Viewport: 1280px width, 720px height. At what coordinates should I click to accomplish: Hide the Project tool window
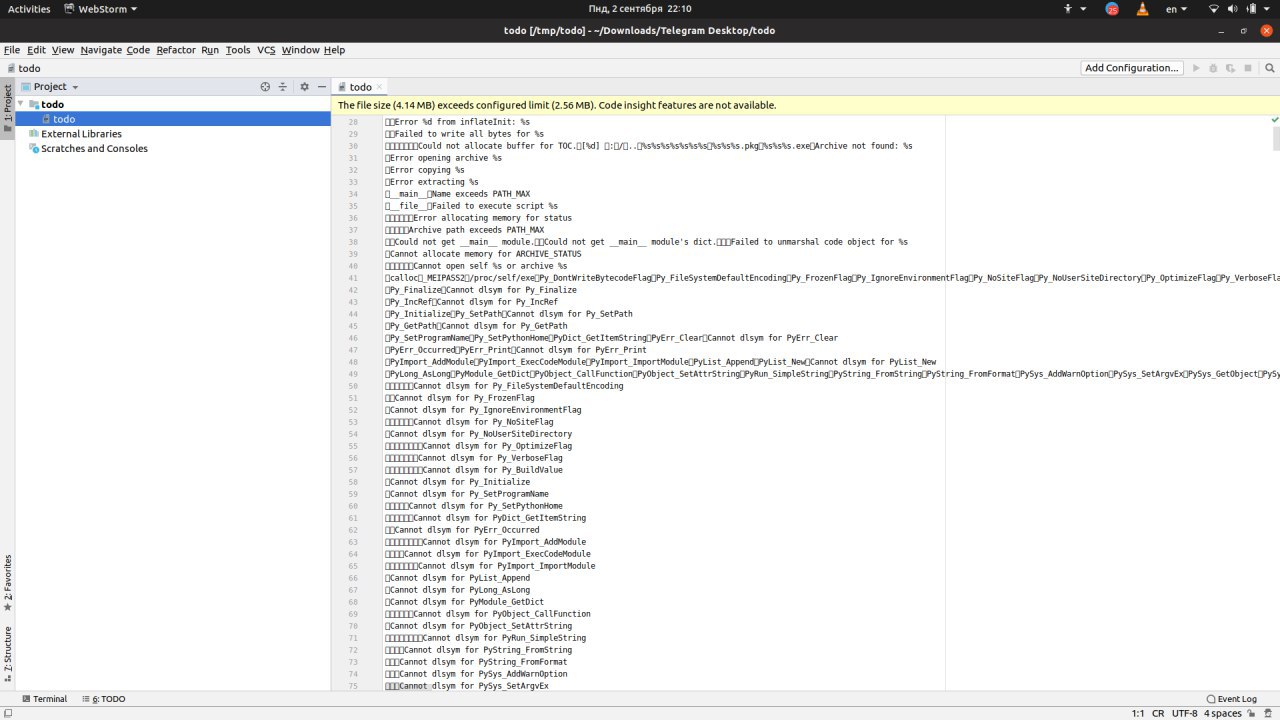pos(321,87)
